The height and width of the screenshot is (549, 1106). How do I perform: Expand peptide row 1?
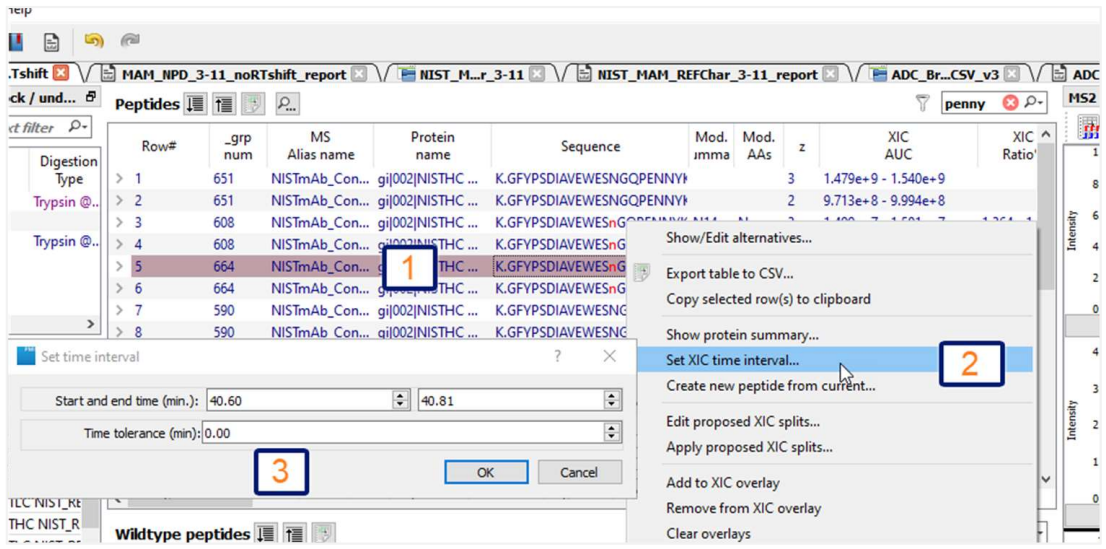pos(120,179)
